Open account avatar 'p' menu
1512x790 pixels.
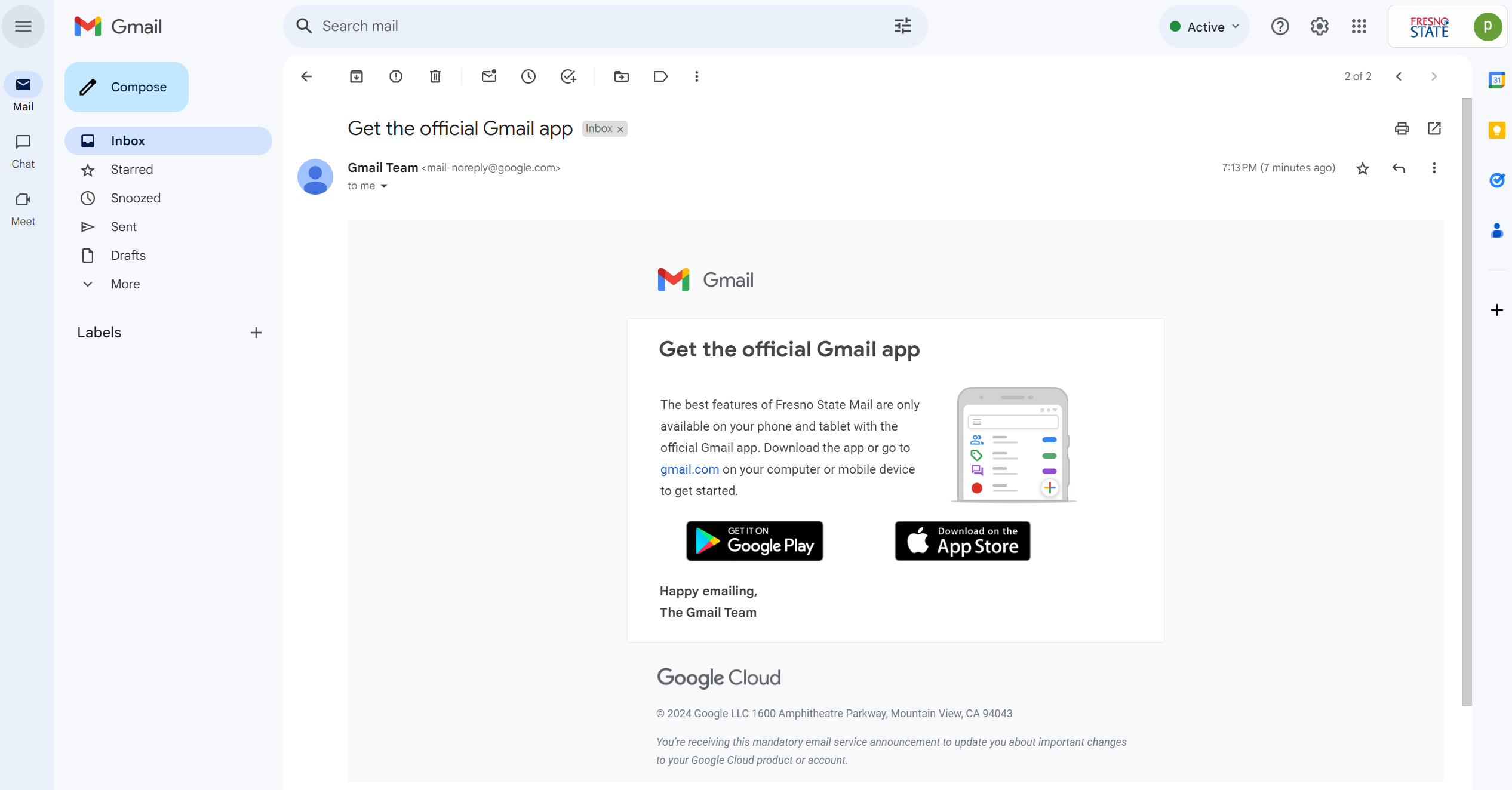click(1488, 26)
